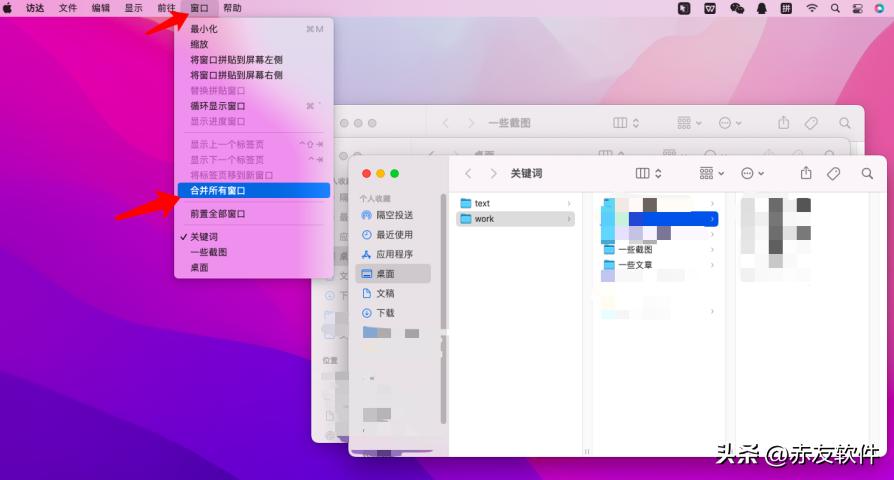Click search icon in 关键词 window
The height and width of the screenshot is (480, 894).
pyautogui.click(x=867, y=173)
